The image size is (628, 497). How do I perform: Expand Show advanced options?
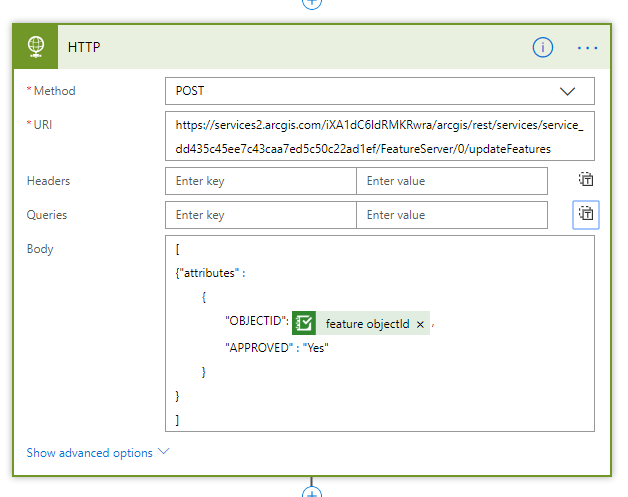[164, 452]
